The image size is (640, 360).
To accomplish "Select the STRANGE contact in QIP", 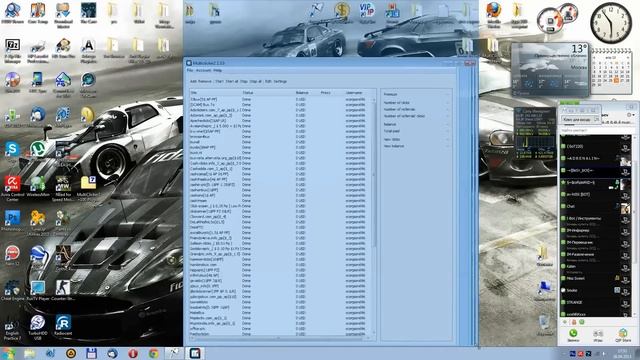I will pos(596,302).
